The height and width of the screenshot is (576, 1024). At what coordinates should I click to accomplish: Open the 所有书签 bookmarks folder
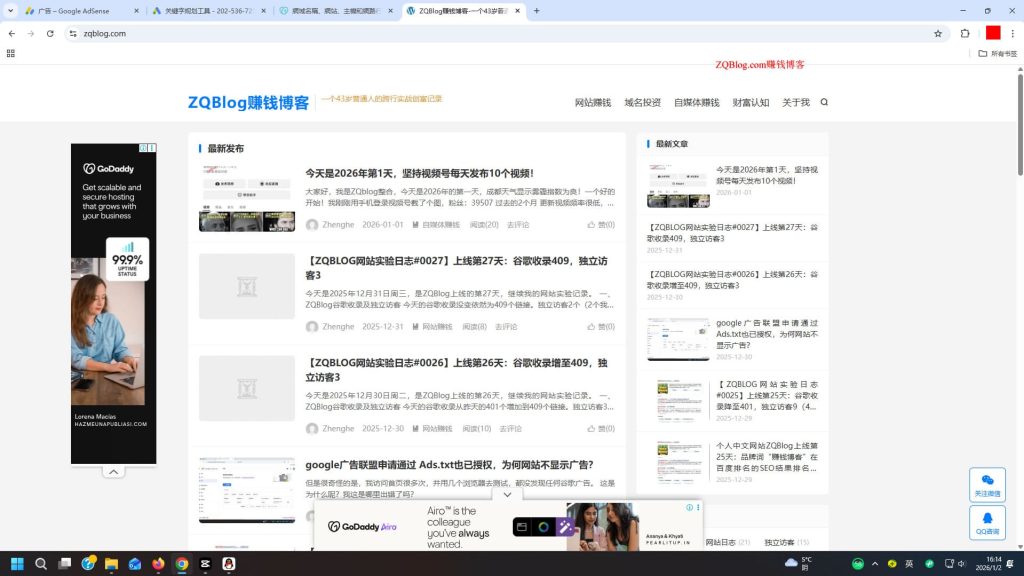(998, 54)
